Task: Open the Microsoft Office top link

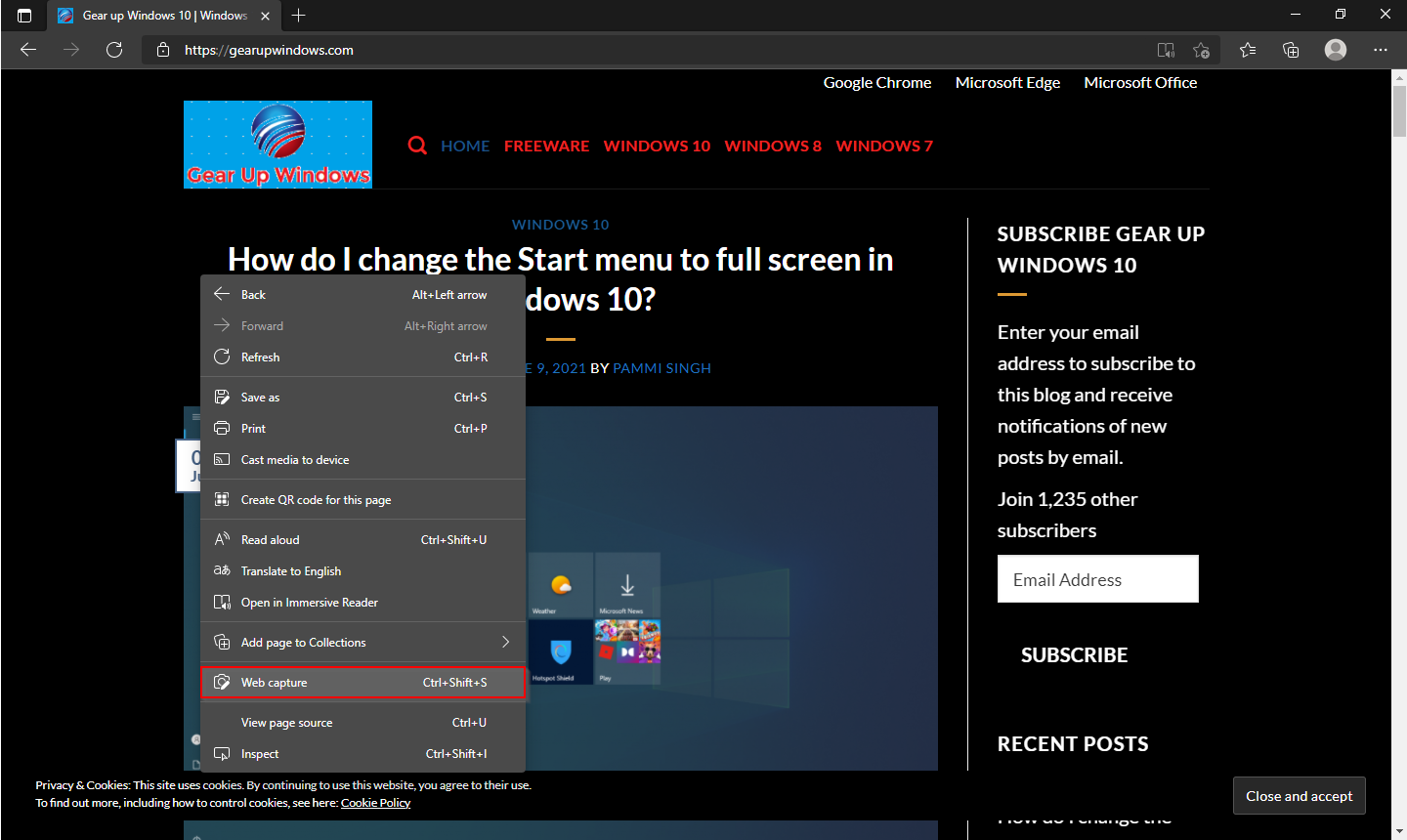Action: coord(1140,83)
